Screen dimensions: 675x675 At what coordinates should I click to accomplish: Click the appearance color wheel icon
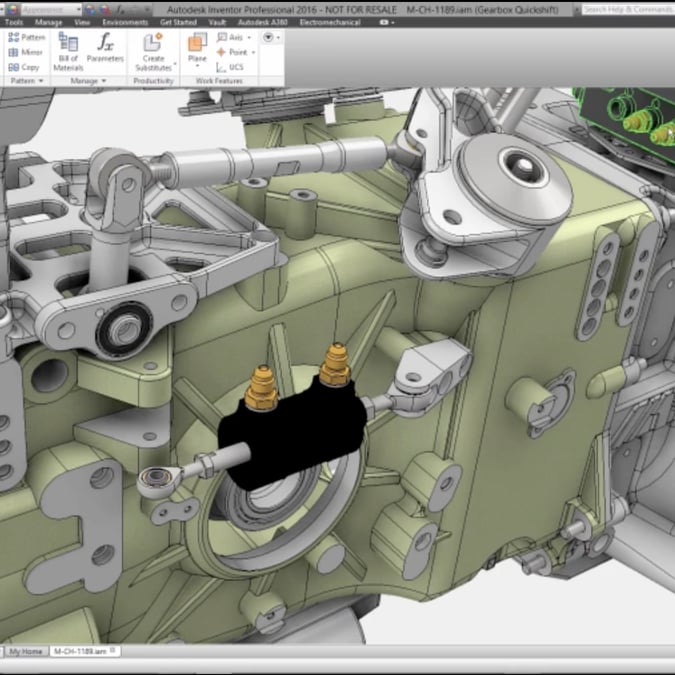pos(13,9)
